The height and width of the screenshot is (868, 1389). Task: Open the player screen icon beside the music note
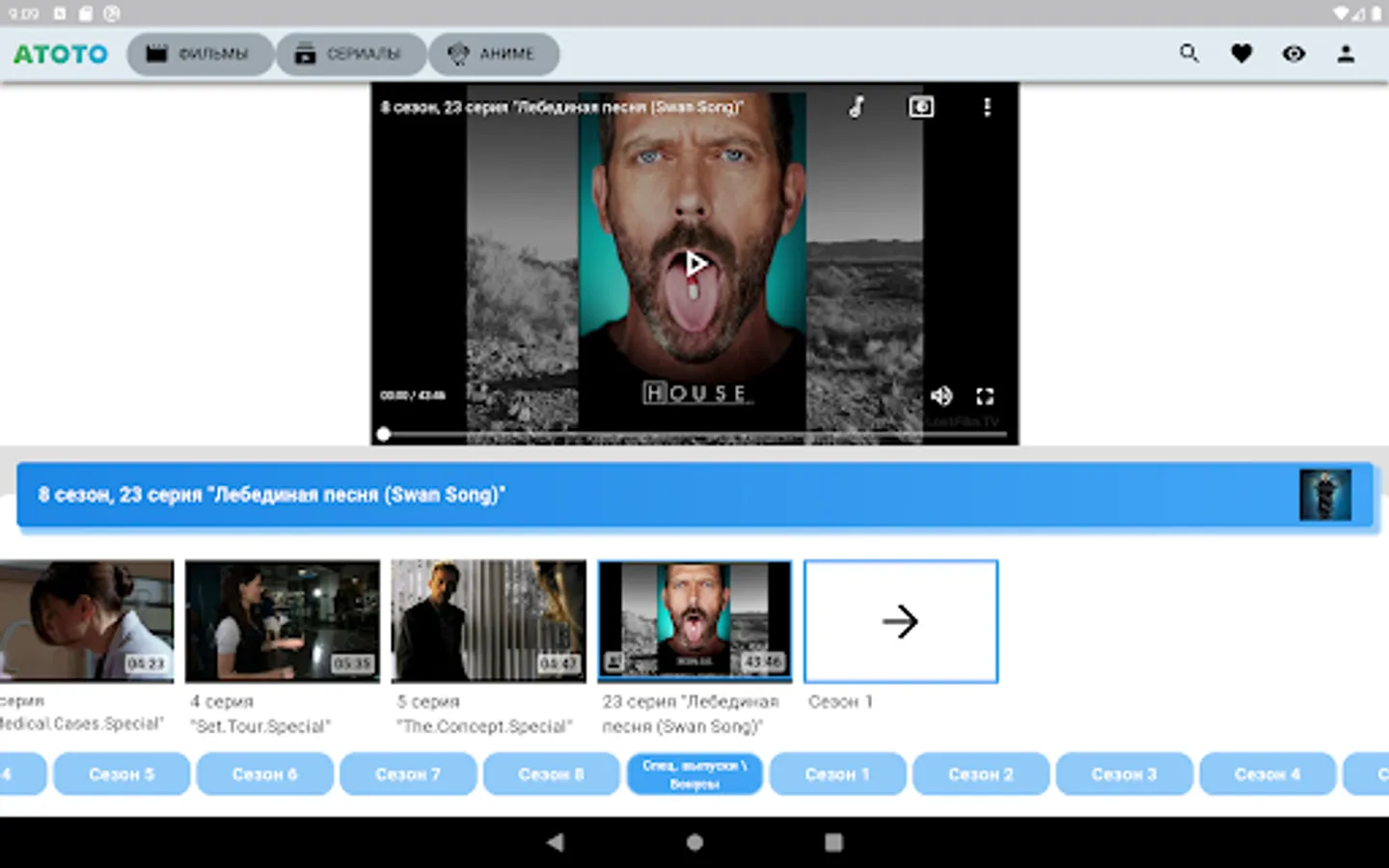click(x=921, y=107)
